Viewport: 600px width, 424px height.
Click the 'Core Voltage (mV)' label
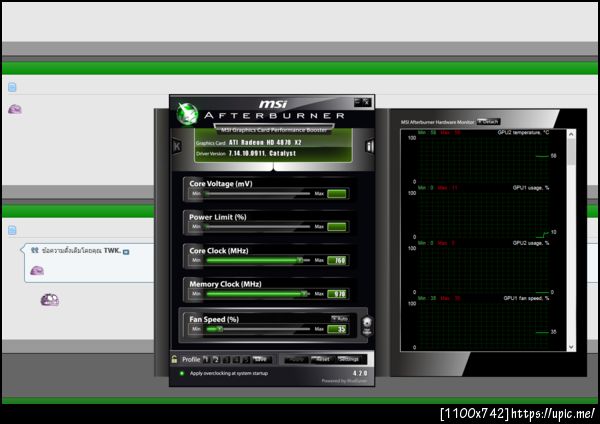(x=221, y=184)
